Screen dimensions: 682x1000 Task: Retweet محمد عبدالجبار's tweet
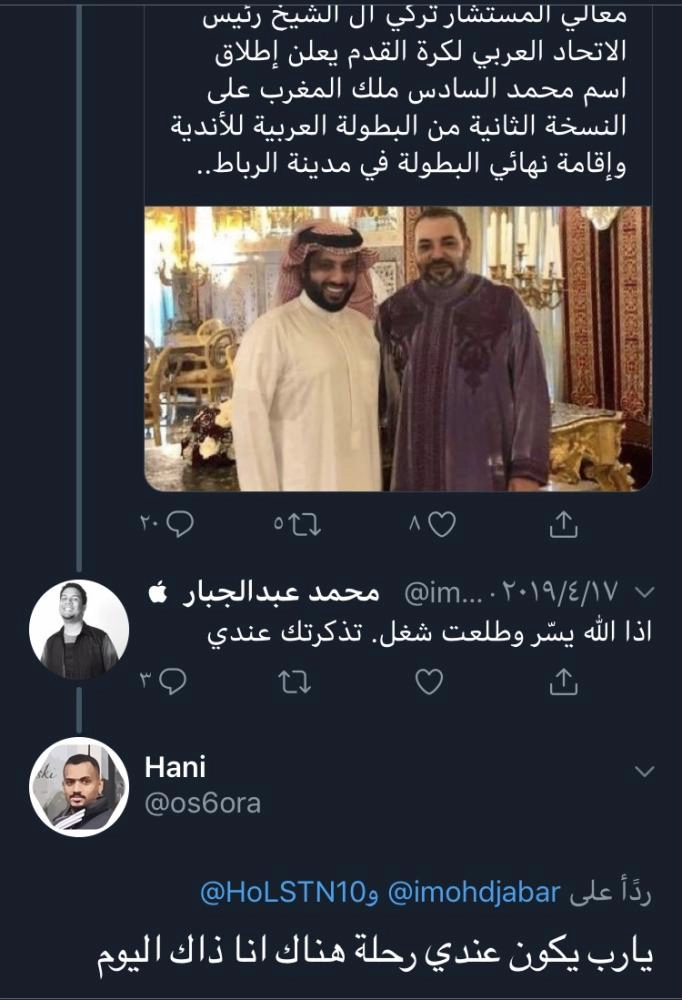point(298,682)
